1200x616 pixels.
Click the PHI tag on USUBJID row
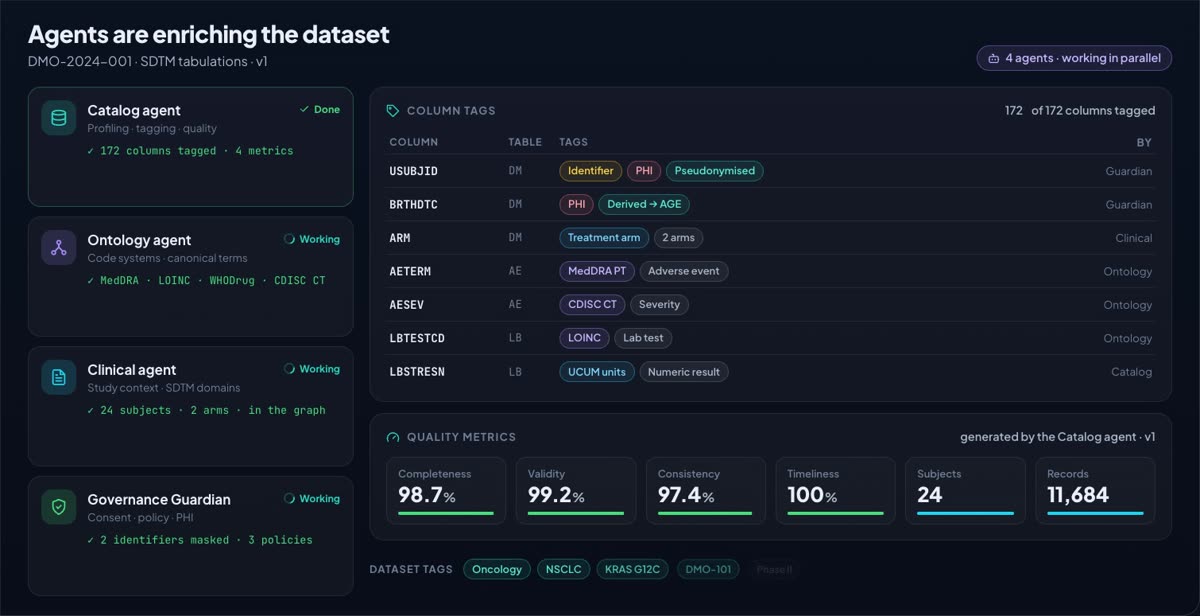coord(644,171)
